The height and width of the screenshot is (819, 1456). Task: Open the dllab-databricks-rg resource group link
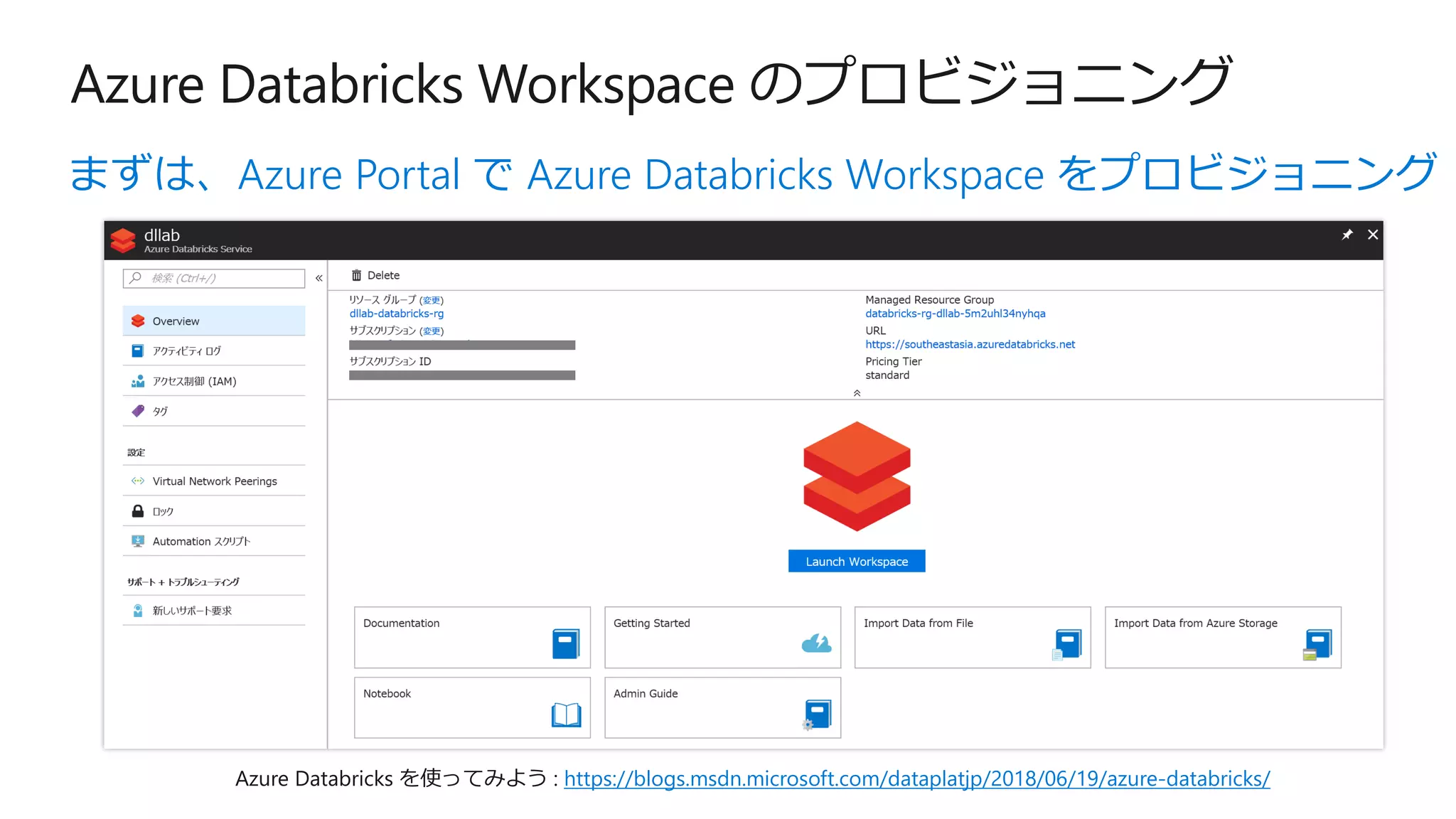click(396, 314)
